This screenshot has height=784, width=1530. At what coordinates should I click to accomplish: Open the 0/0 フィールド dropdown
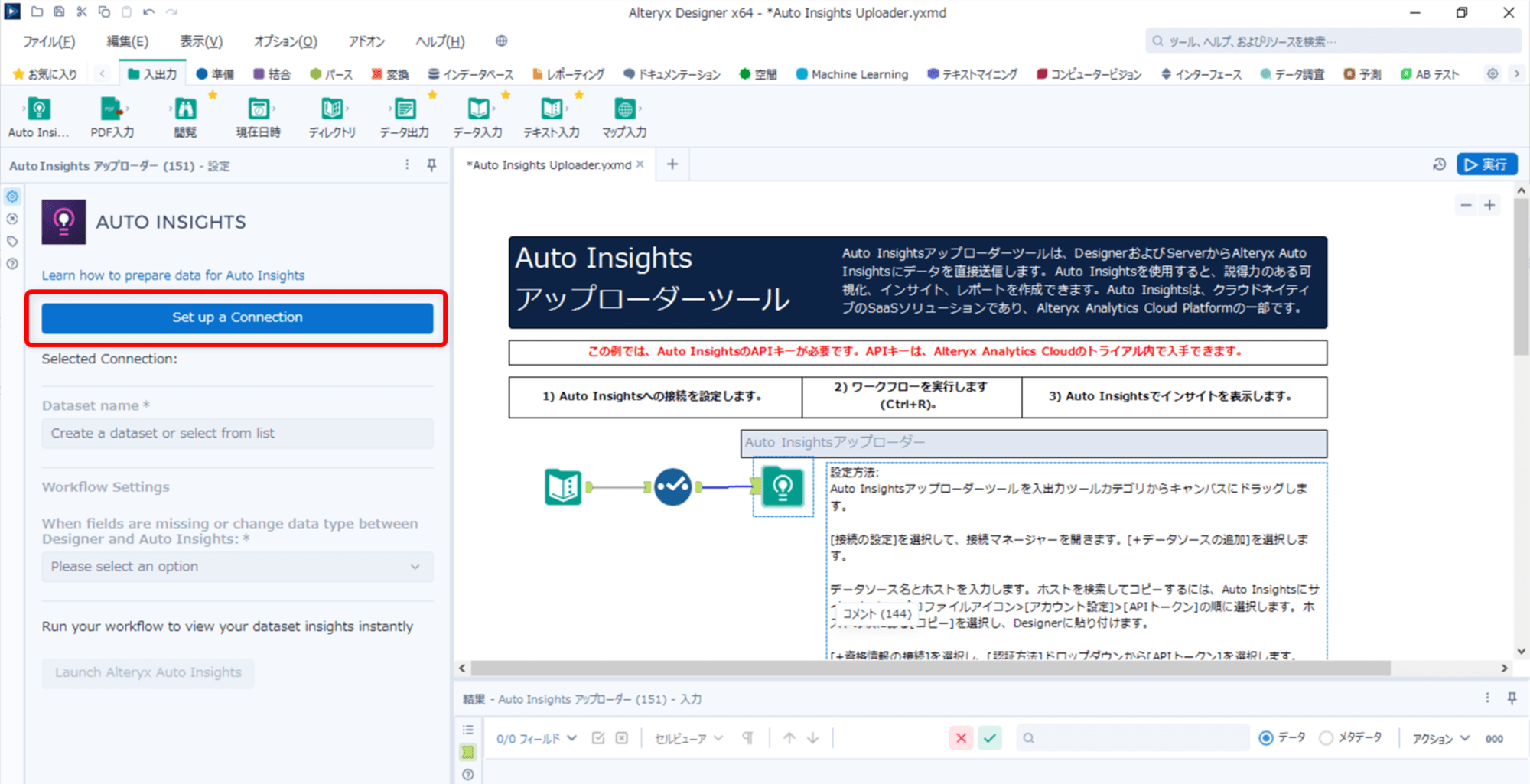pos(536,739)
